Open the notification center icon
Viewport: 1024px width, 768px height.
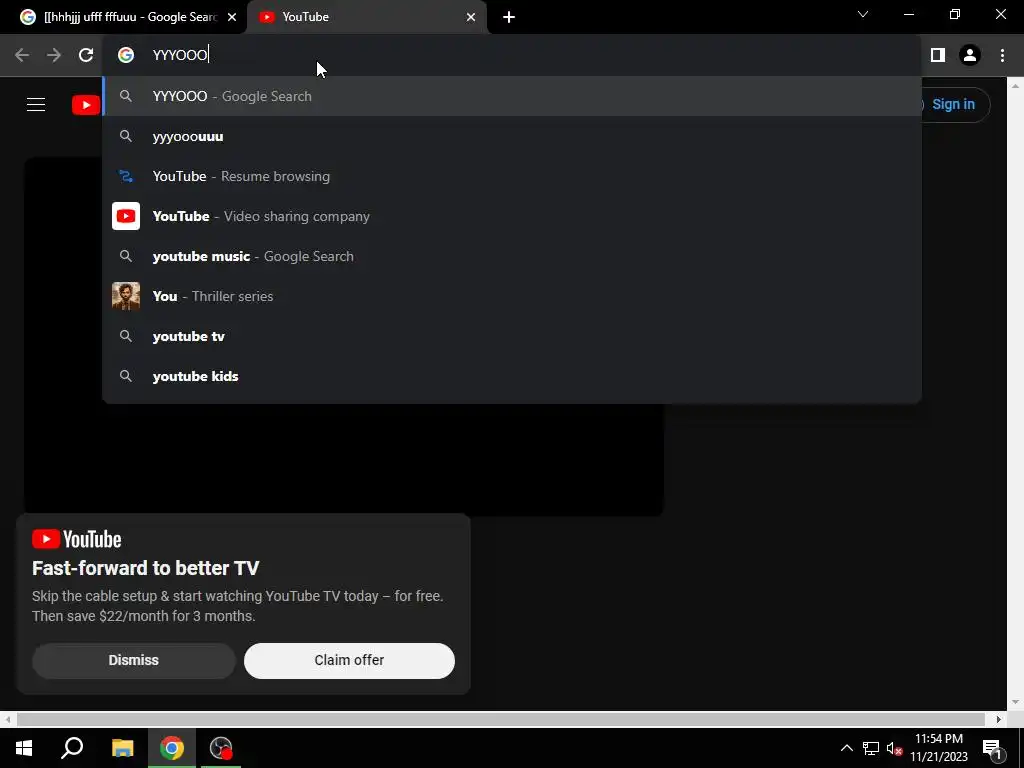coord(992,748)
